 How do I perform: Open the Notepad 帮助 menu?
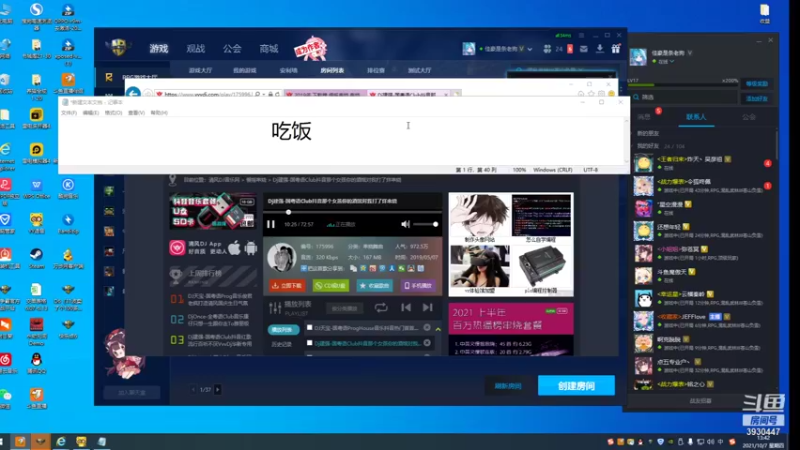click(159, 113)
